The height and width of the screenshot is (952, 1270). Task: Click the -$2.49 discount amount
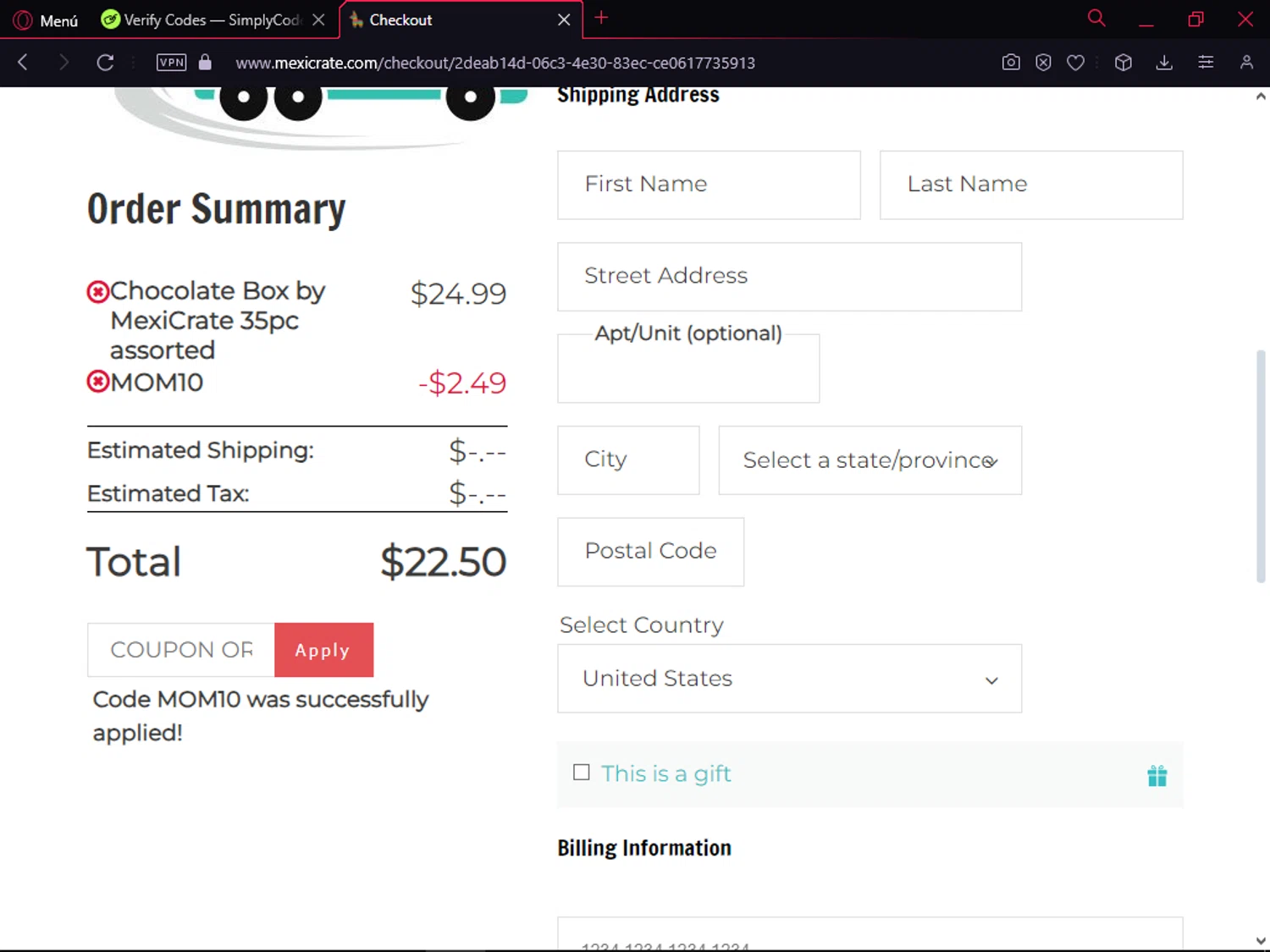coord(462,383)
